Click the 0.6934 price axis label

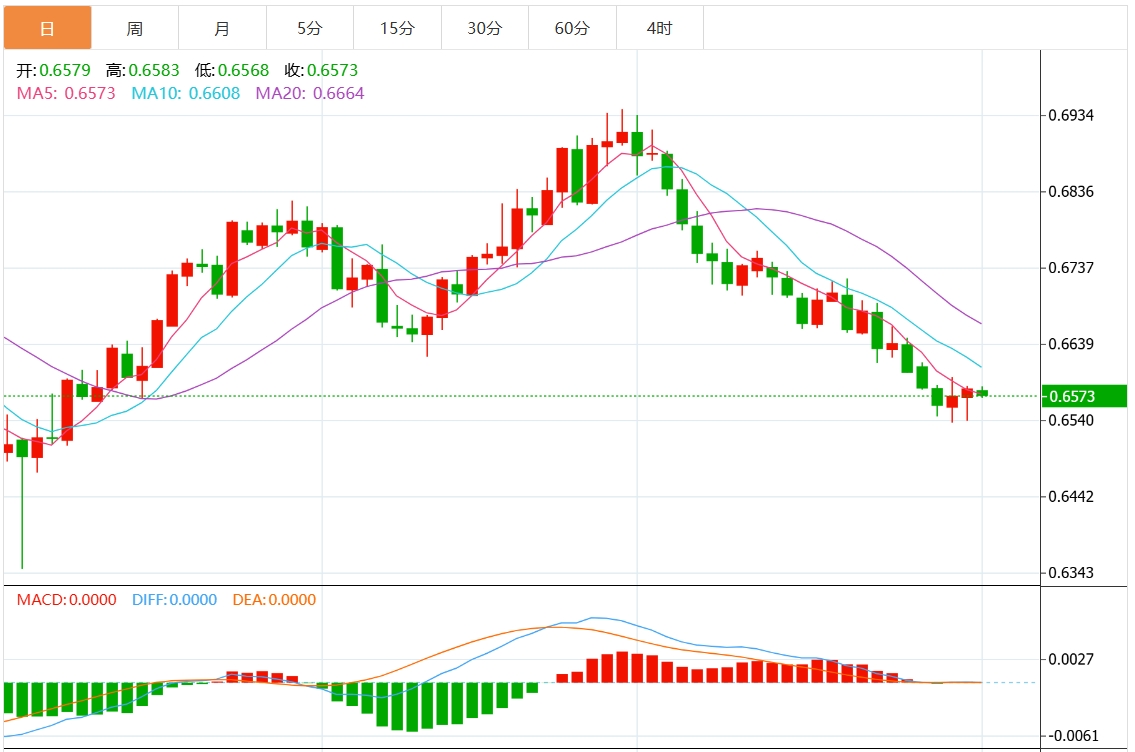(1071, 116)
